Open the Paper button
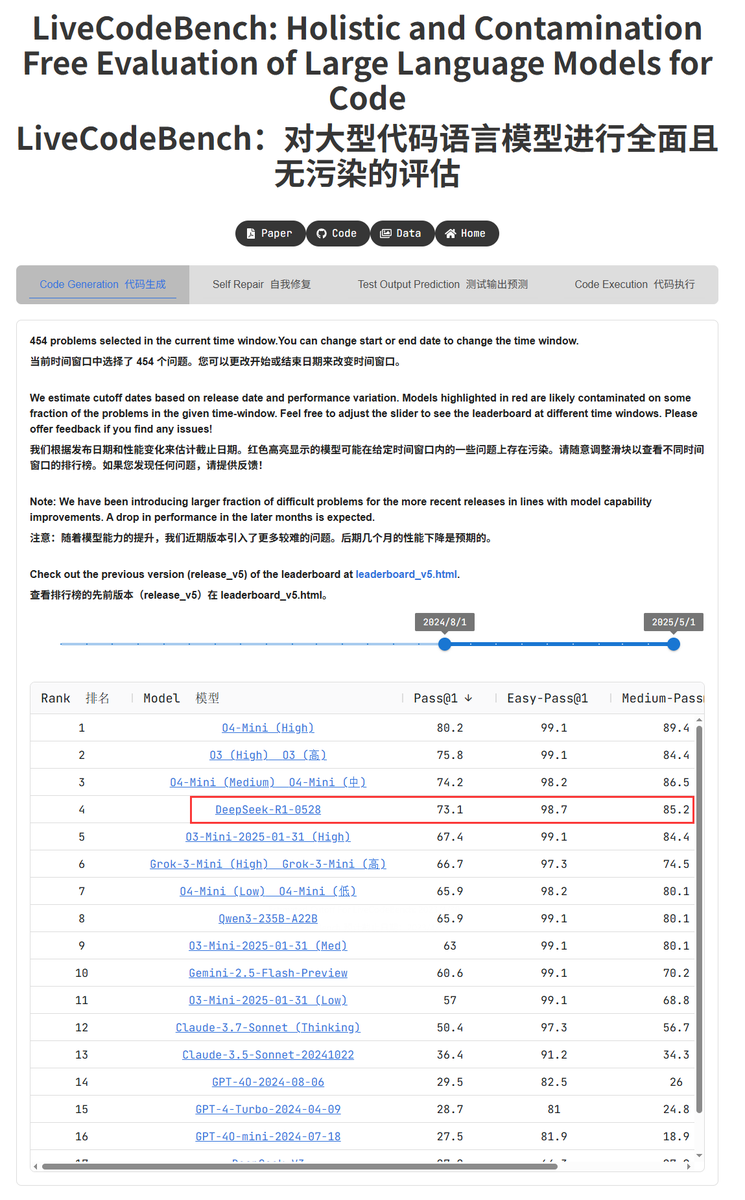Image resolution: width=745 pixels, height=1200 pixels. (270, 233)
